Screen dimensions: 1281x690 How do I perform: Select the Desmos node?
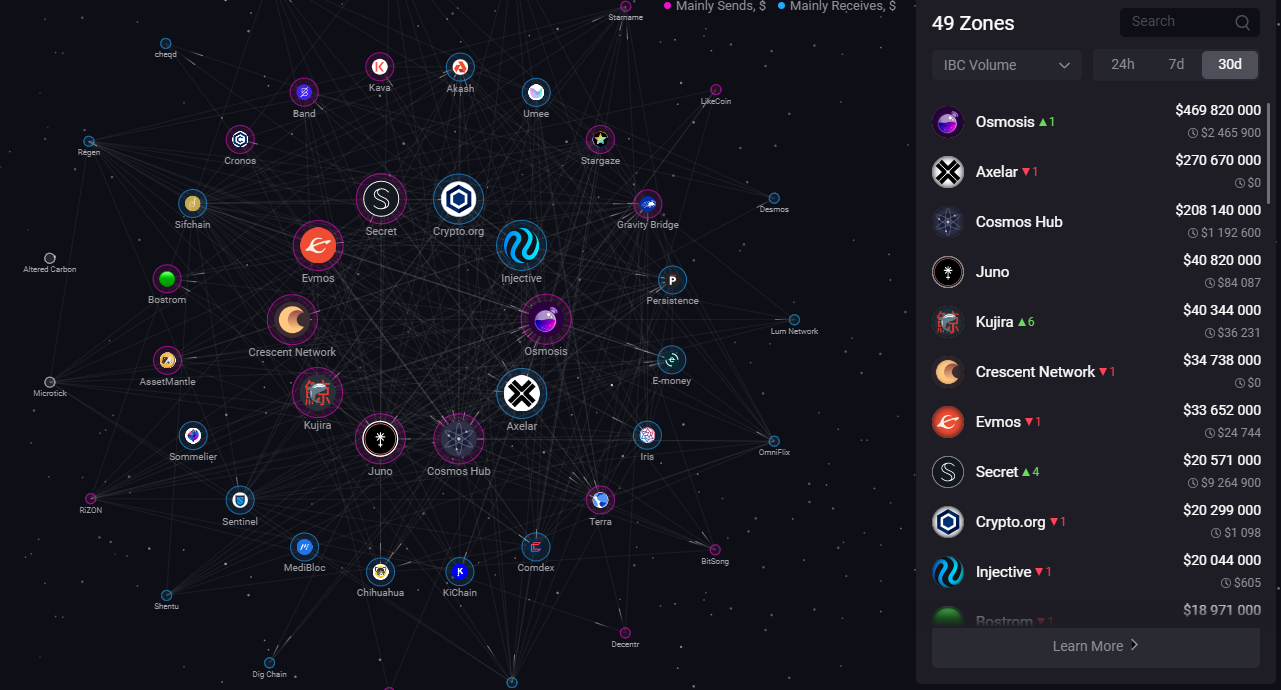click(774, 198)
